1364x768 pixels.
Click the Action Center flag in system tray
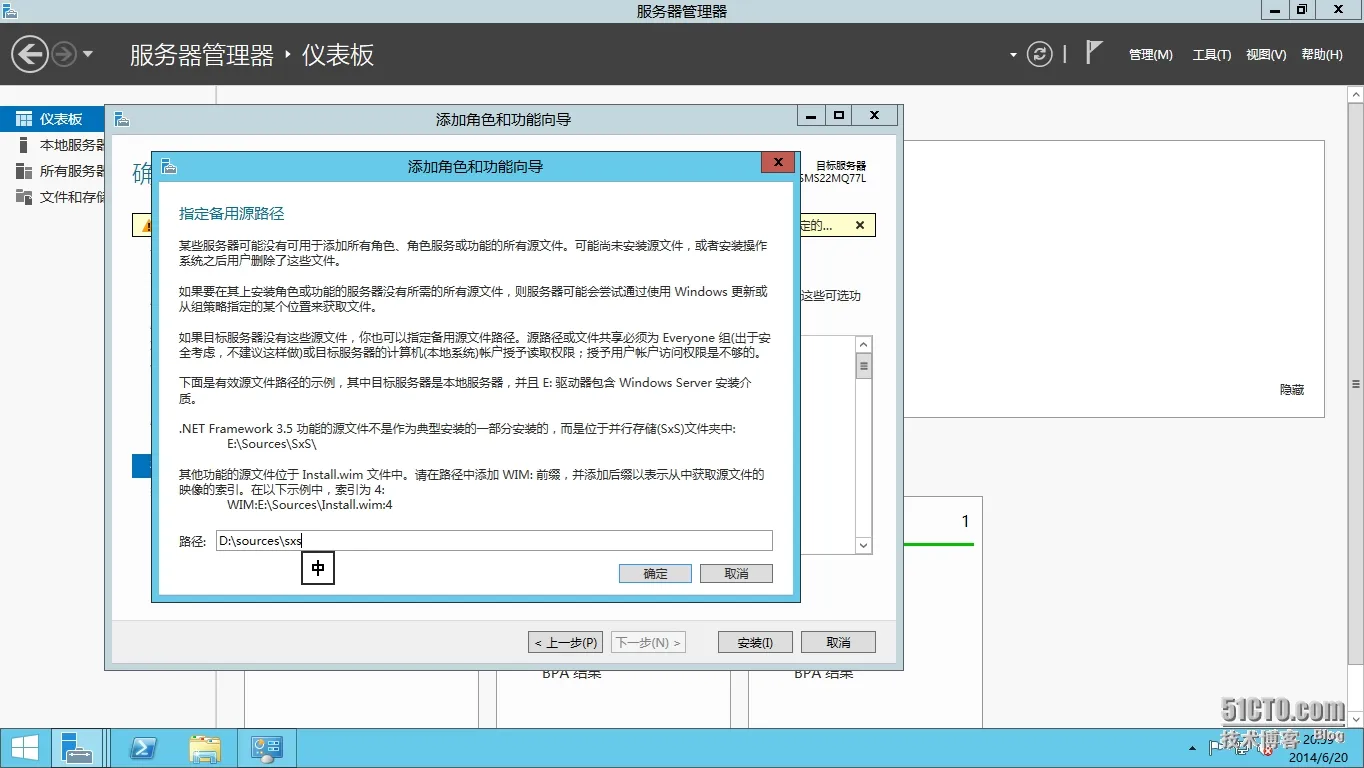click(1218, 746)
